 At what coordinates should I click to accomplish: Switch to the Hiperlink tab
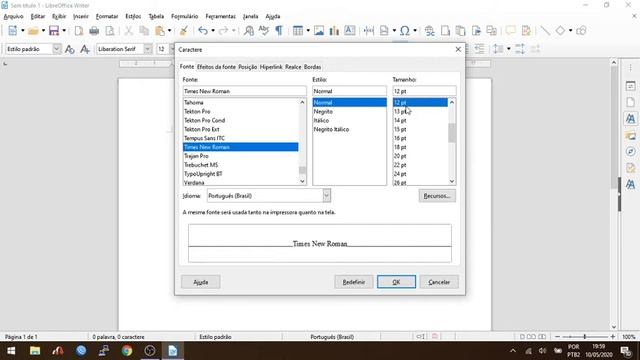click(271, 67)
